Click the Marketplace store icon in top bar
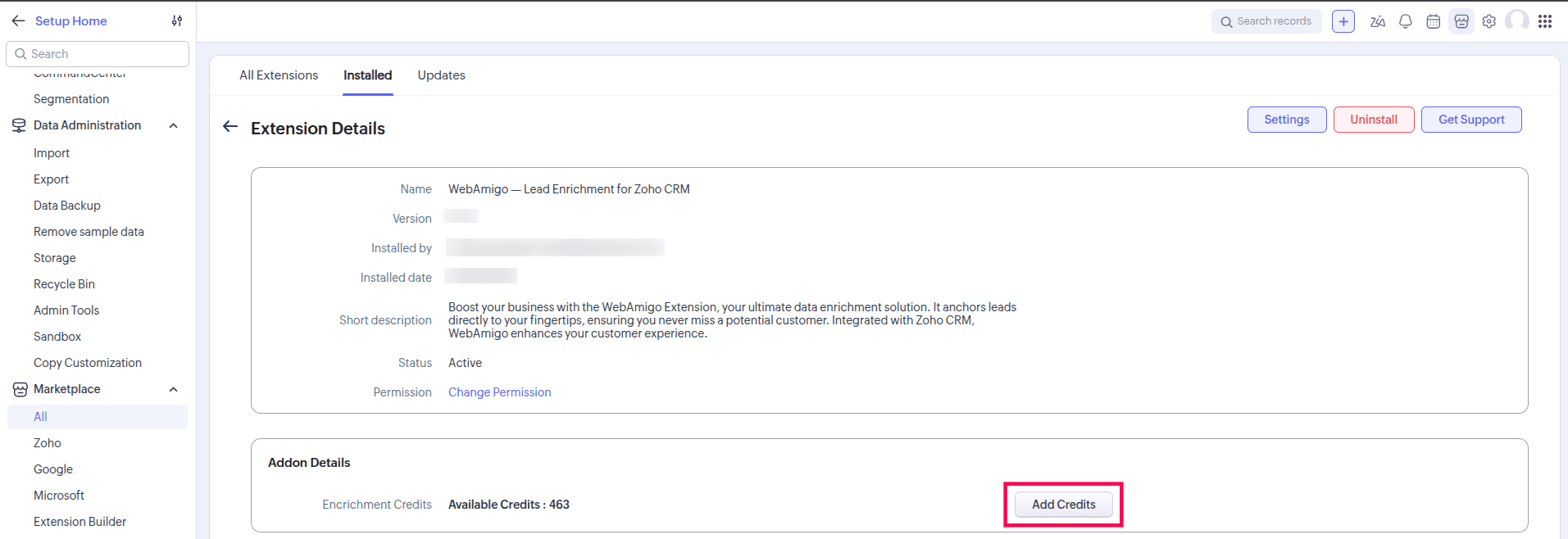This screenshot has height=539, width=1568. (1461, 22)
